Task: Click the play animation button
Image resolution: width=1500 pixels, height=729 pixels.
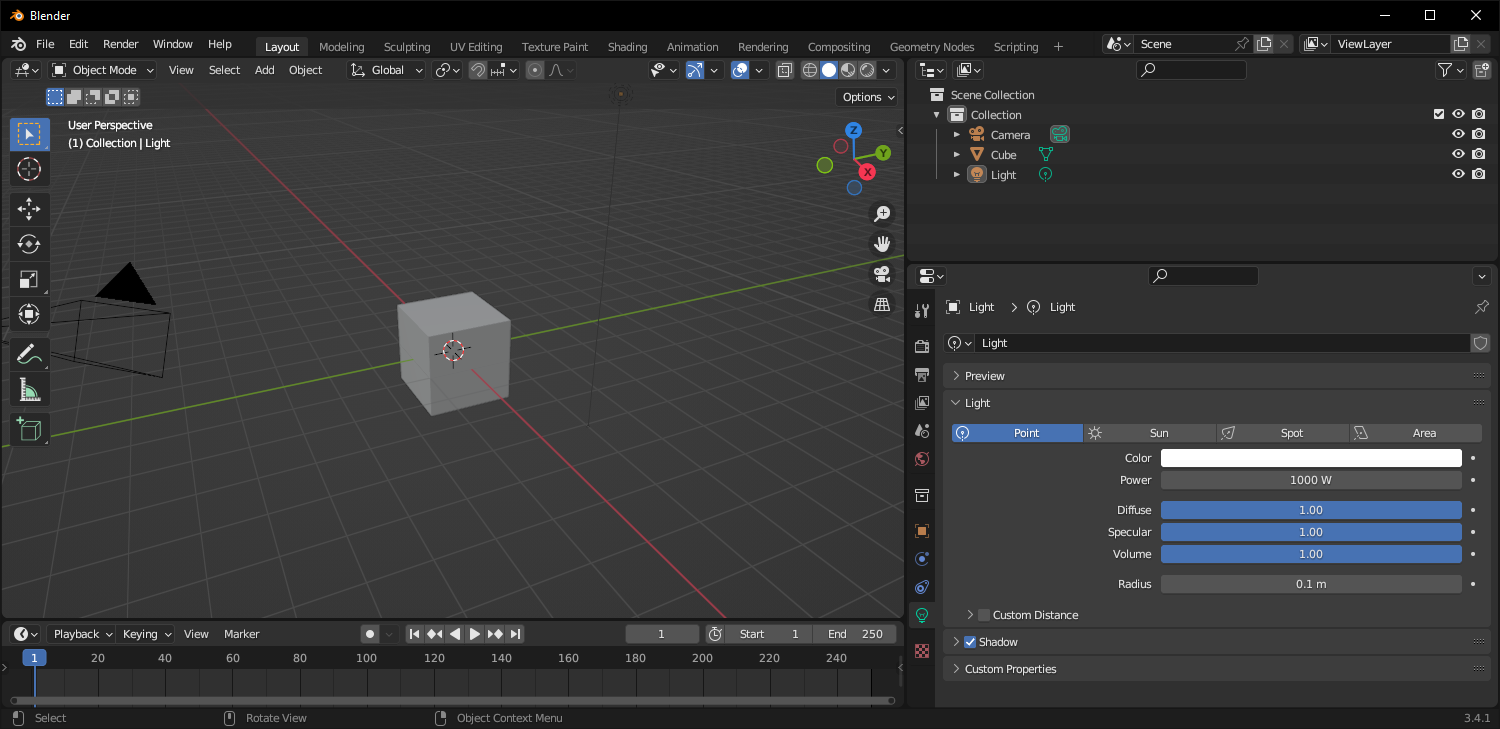Action: (x=475, y=634)
